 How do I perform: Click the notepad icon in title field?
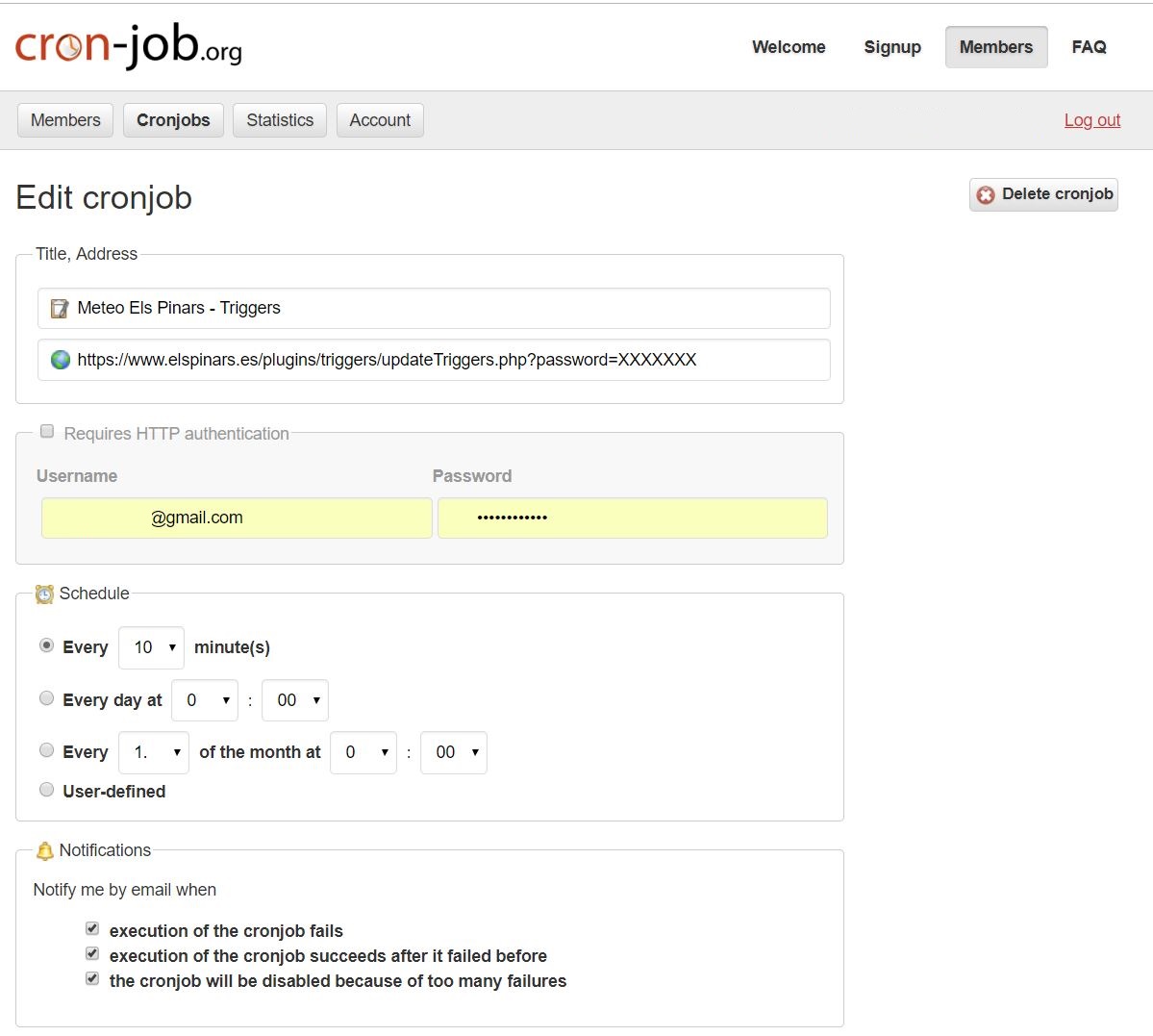60,309
